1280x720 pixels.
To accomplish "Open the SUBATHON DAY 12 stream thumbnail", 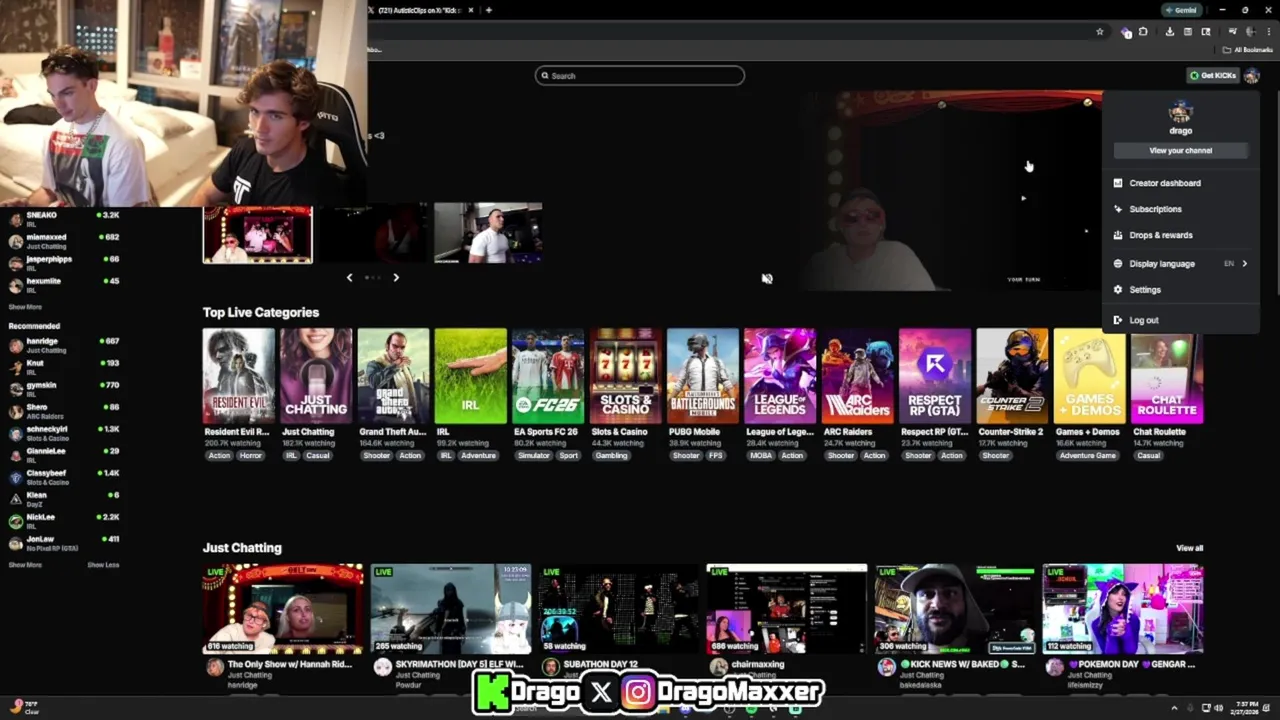I will 619,609.
